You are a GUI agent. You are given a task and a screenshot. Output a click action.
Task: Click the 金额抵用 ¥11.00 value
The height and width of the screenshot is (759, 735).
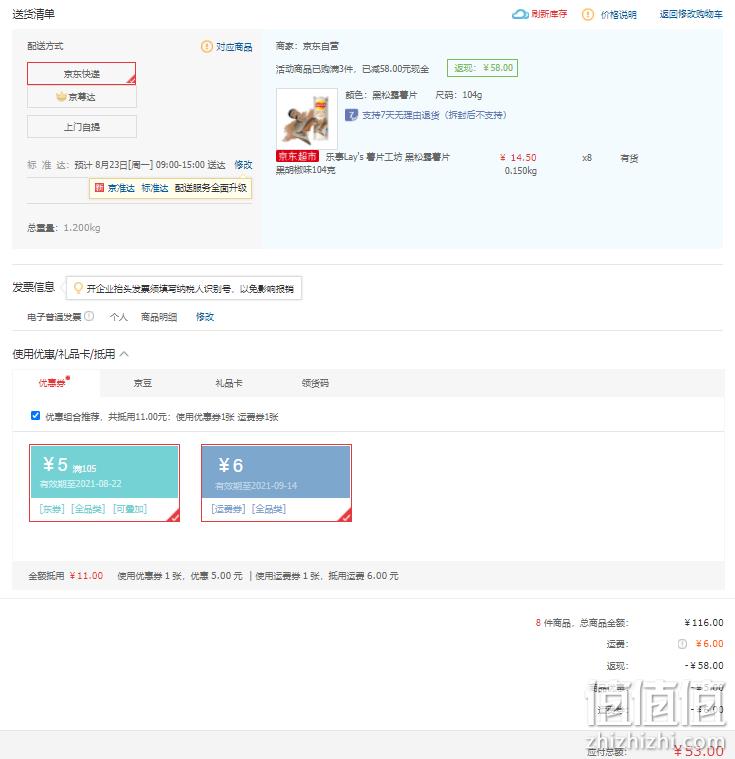coord(86,576)
